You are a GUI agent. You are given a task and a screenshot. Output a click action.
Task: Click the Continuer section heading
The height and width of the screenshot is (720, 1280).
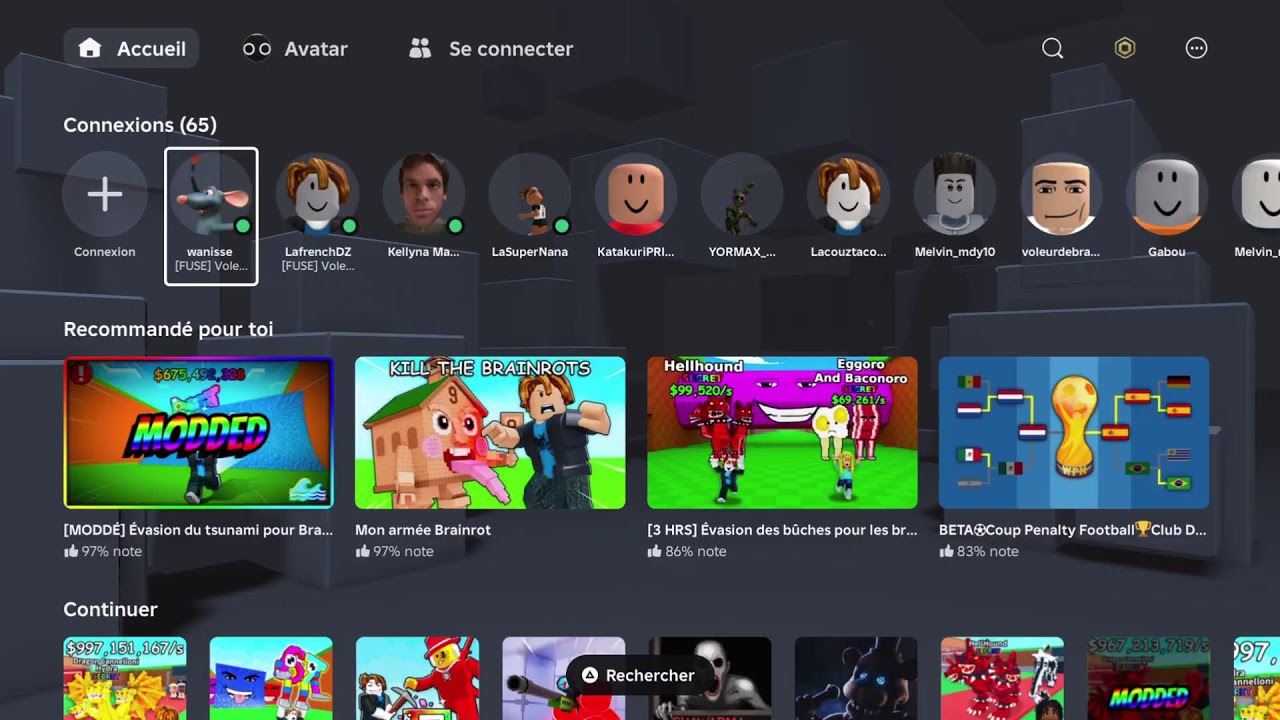pos(110,609)
